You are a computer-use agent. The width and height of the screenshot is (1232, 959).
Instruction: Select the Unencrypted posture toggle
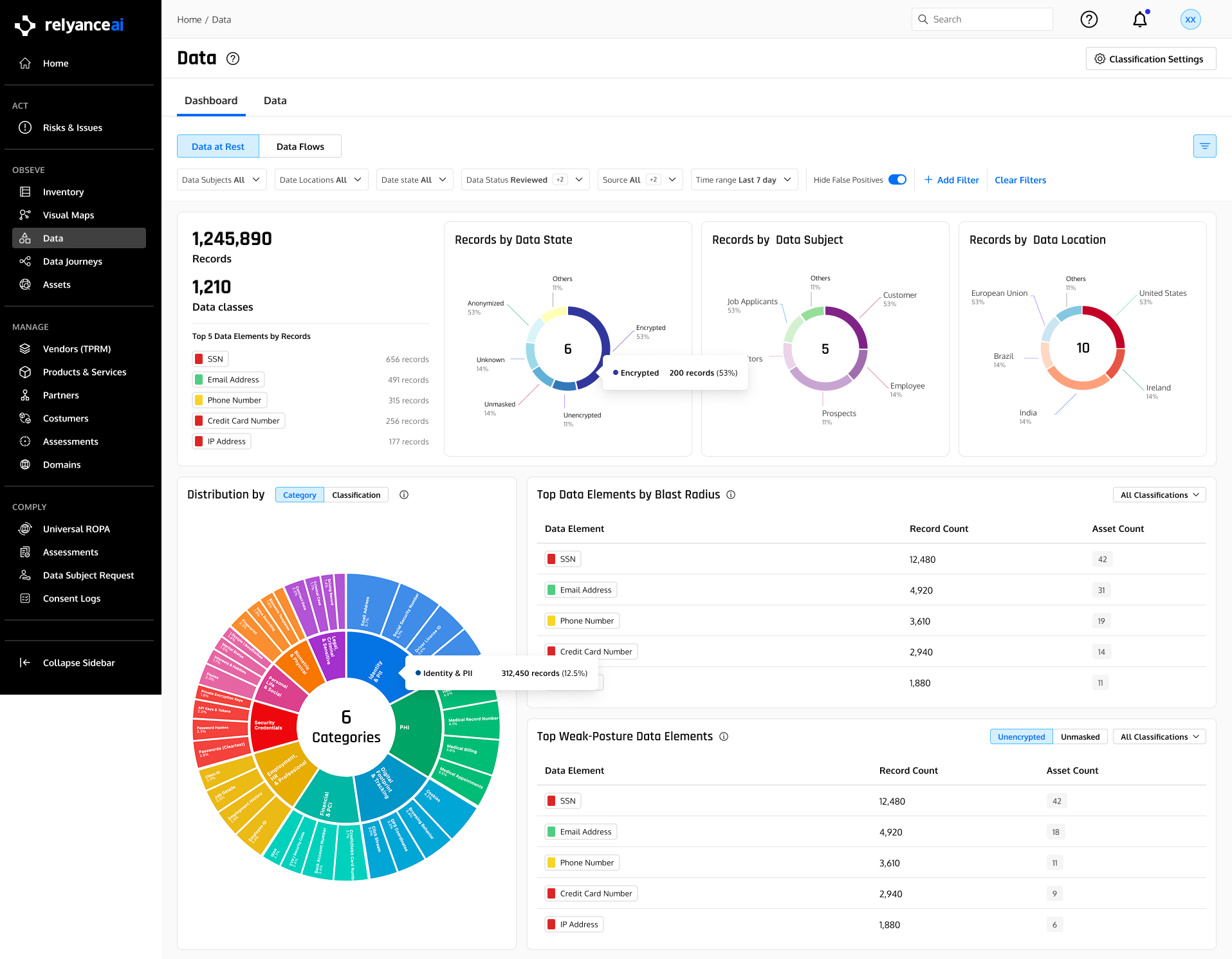click(1022, 736)
